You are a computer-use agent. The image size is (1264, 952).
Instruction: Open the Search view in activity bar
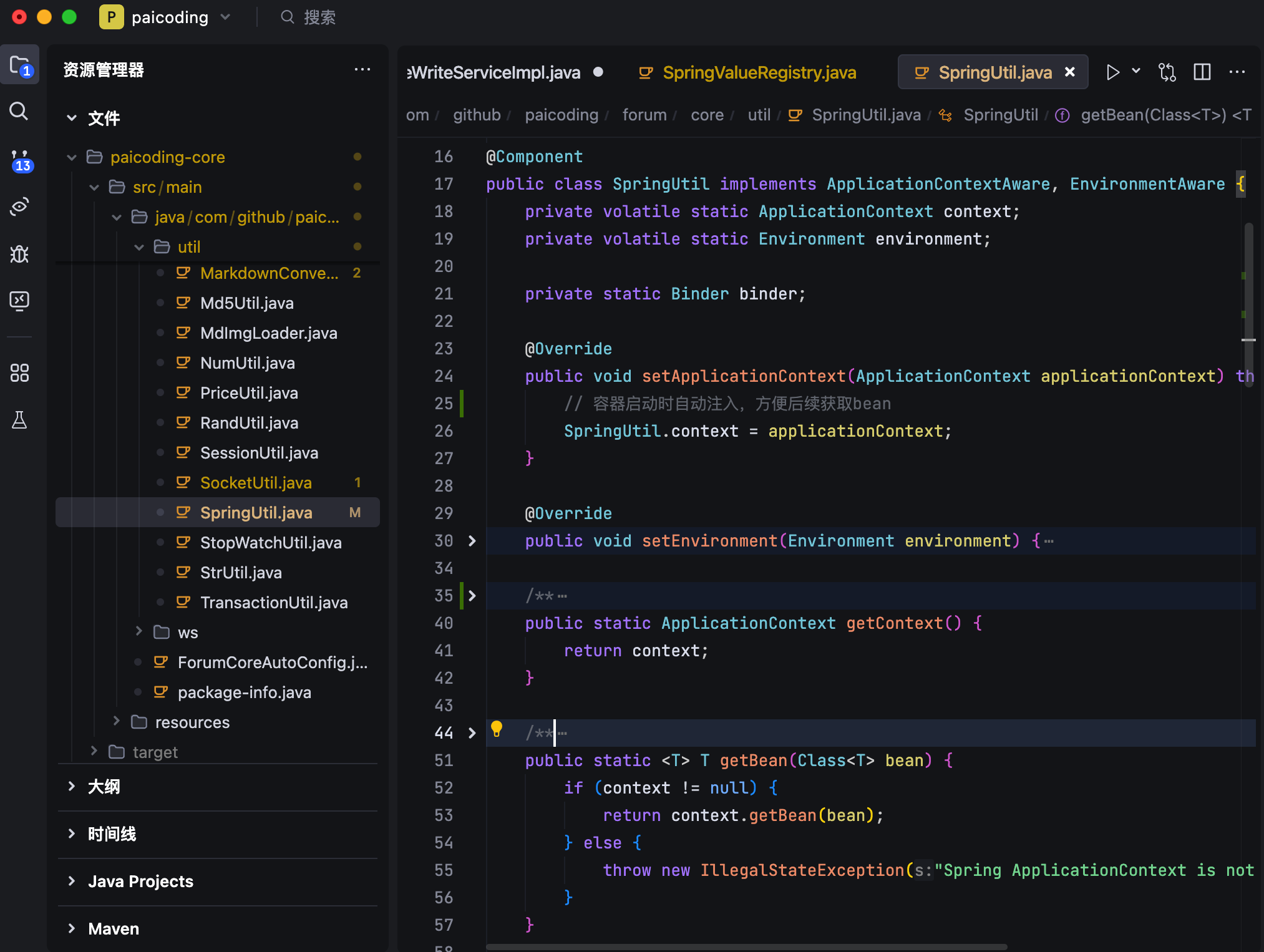point(19,112)
